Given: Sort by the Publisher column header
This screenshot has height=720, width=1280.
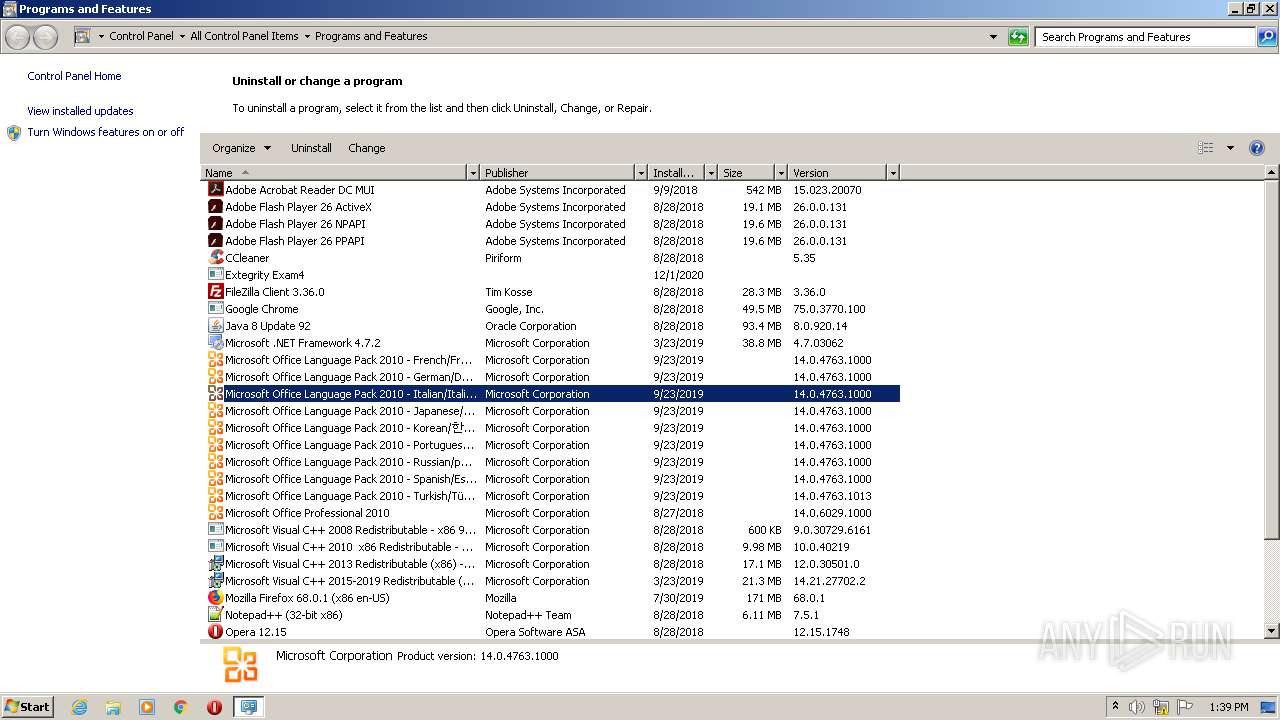Looking at the screenshot, I should [558, 173].
